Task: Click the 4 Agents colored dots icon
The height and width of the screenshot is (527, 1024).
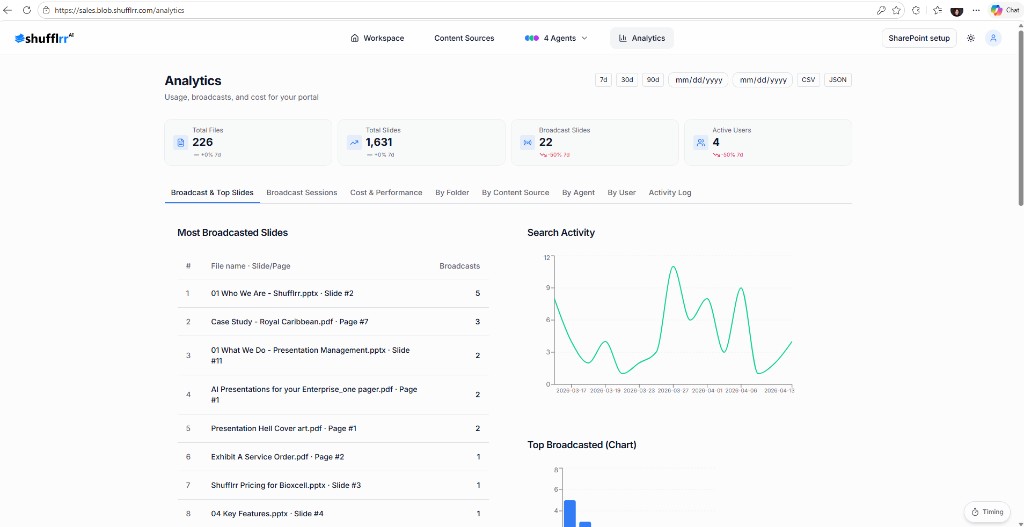Action: click(532, 38)
